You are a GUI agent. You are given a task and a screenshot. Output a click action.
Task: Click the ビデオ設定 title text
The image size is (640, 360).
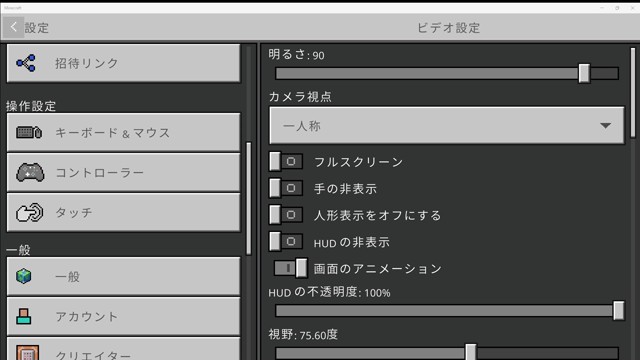pos(448,28)
